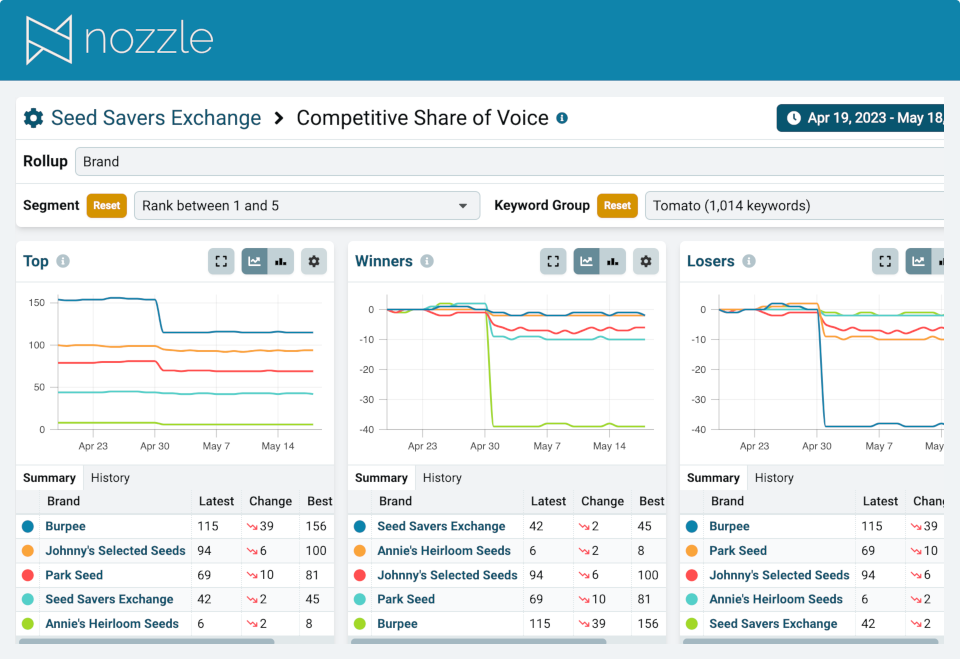Open Seed Savers Exchange in Winners table
Screen dimensions: 960x659
coord(441,526)
